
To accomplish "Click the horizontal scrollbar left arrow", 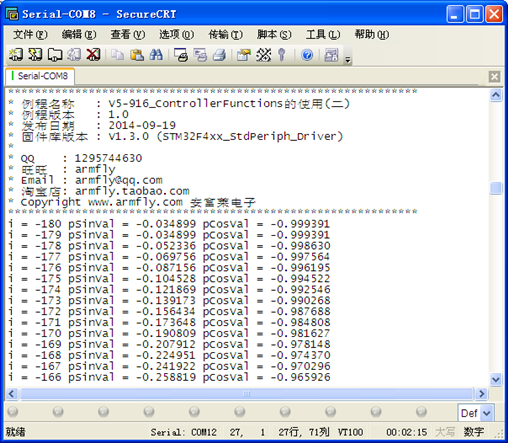I will (x=12, y=394).
